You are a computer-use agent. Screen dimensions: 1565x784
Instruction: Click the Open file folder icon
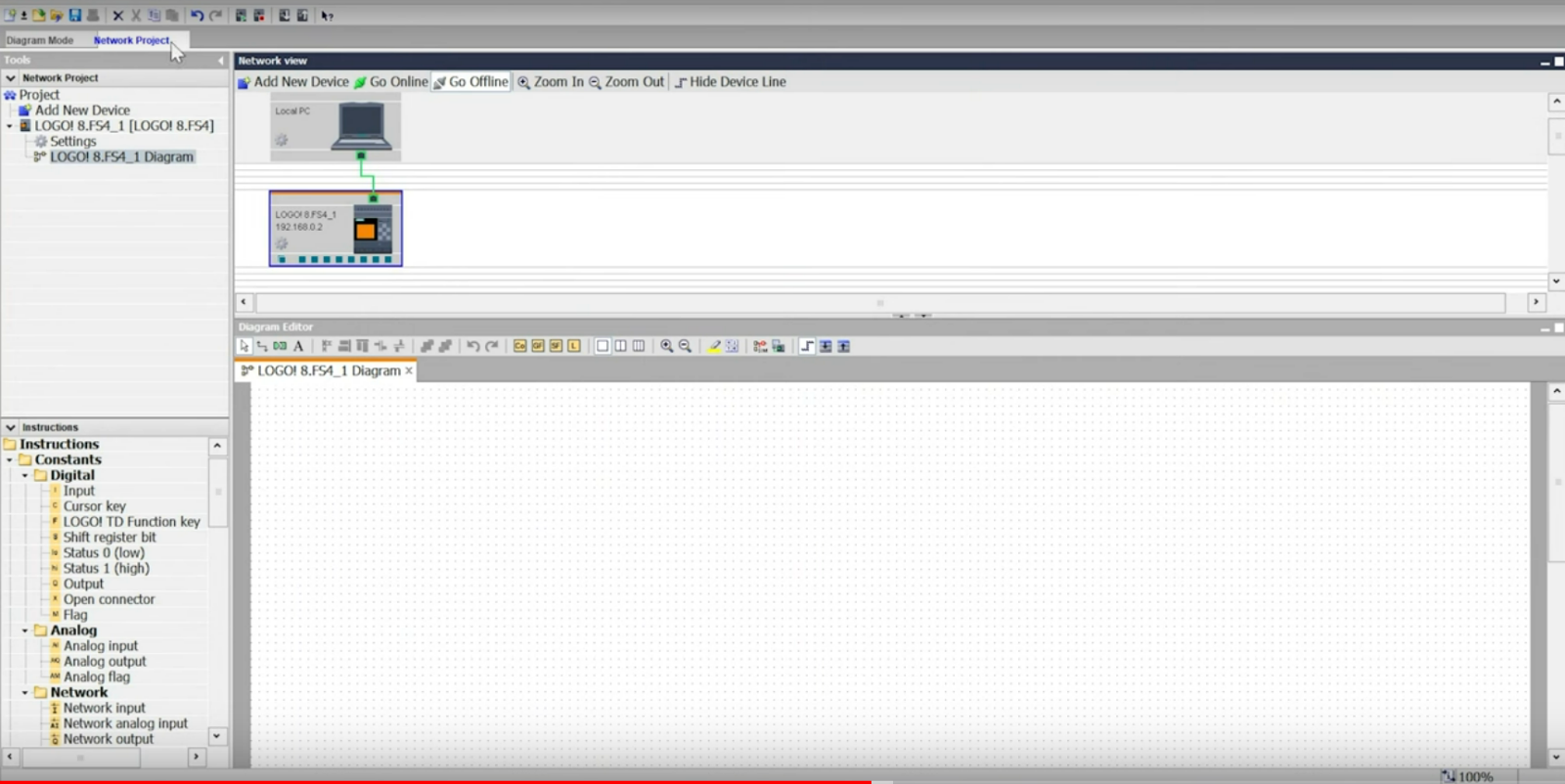38,16
